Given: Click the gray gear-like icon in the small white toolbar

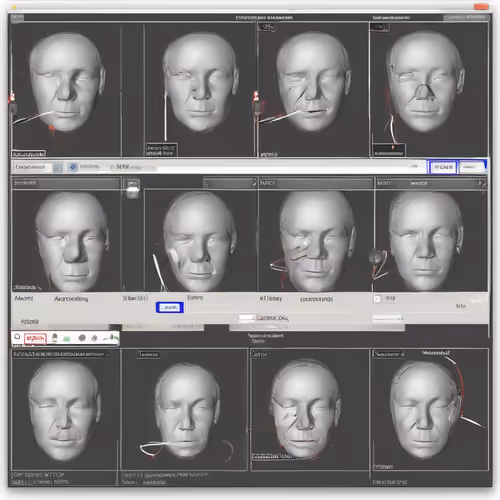Looking at the screenshot, I should pos(94,338).
